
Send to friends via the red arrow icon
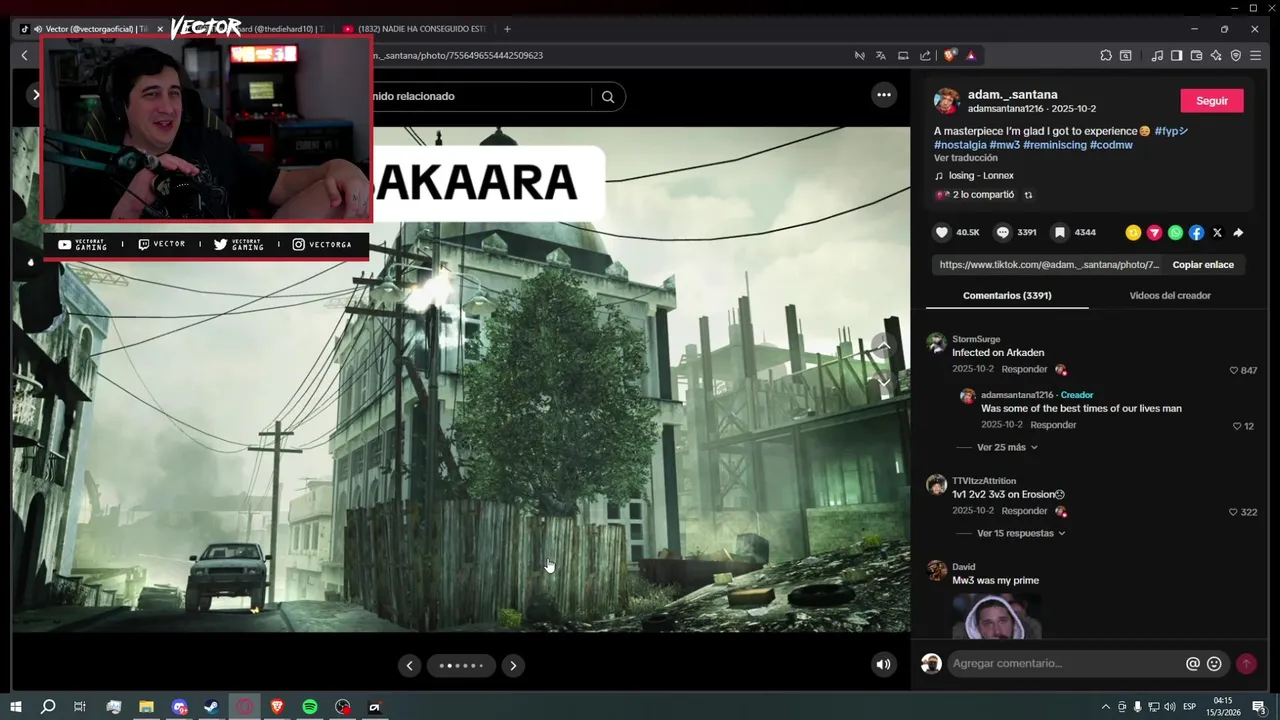(1154, 232)
